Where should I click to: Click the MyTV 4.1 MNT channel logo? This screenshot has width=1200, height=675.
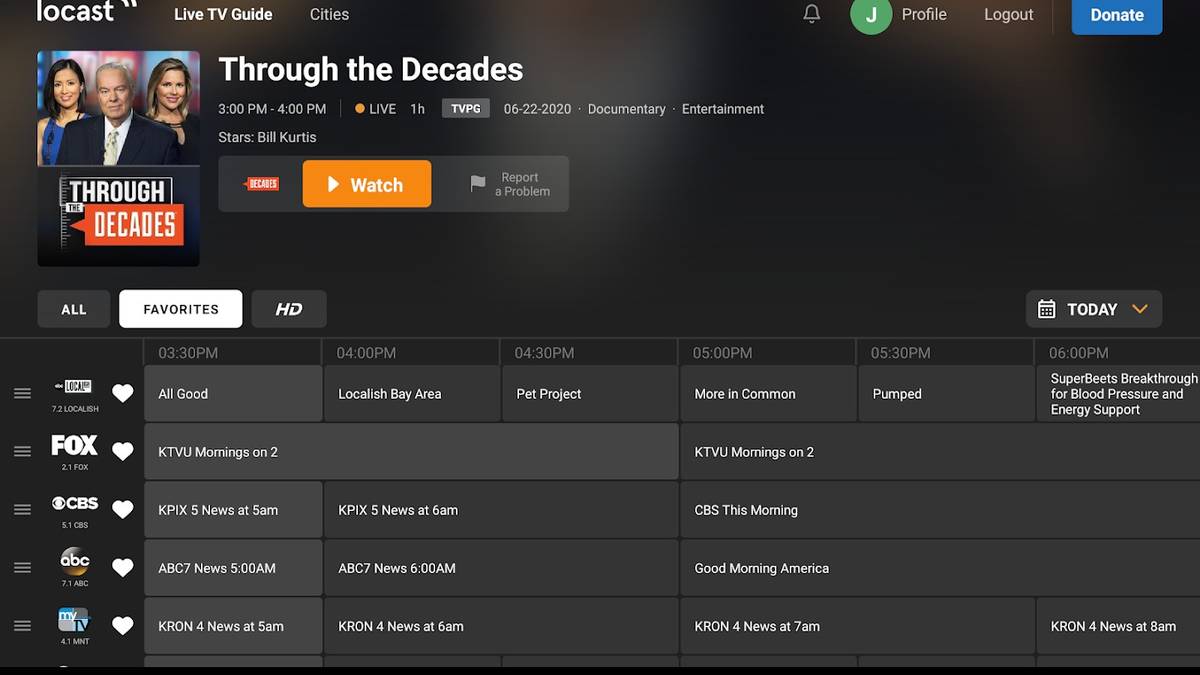[75, 620]
